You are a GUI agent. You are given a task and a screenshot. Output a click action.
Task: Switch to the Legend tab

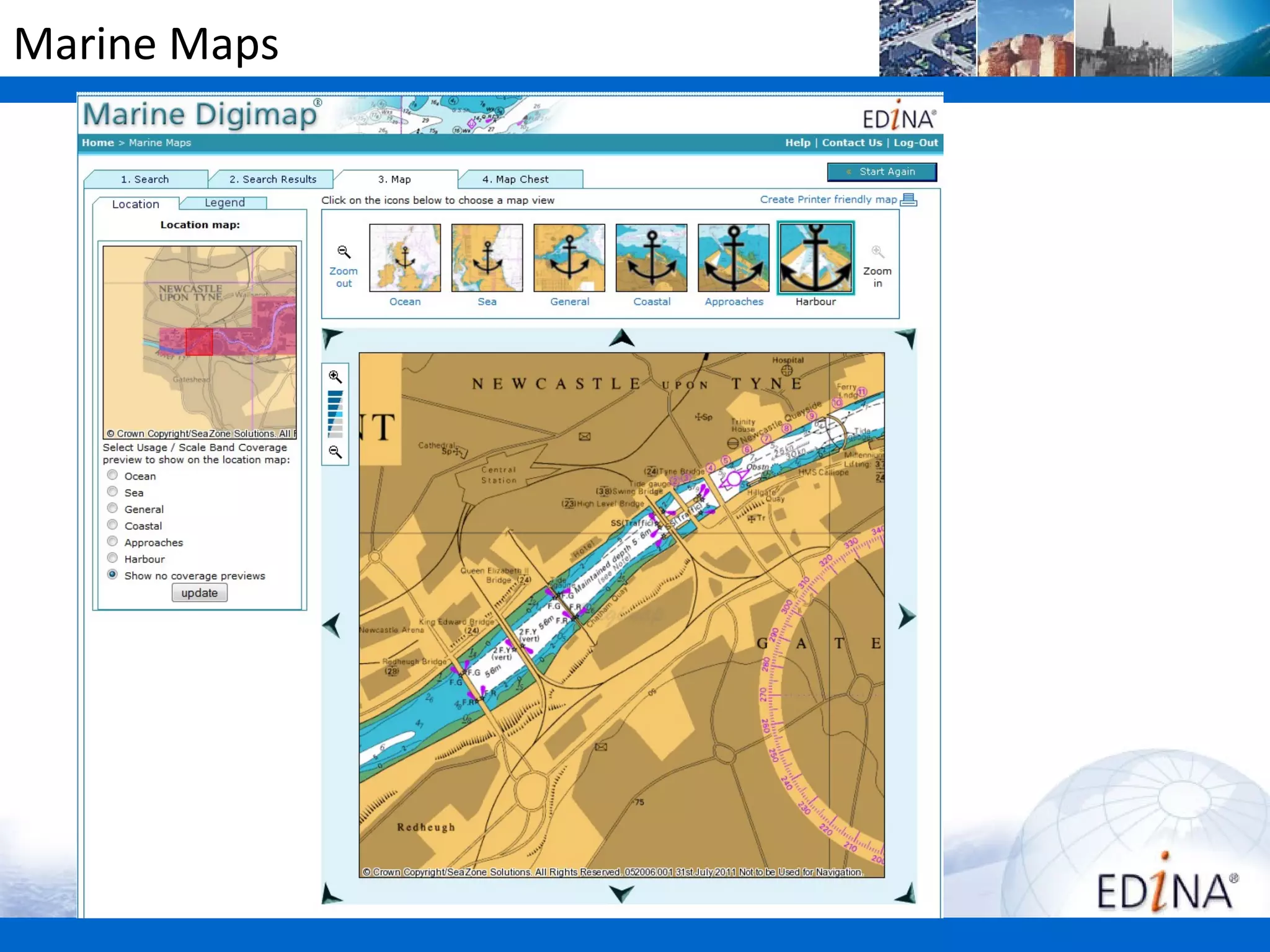click(224, 203)
